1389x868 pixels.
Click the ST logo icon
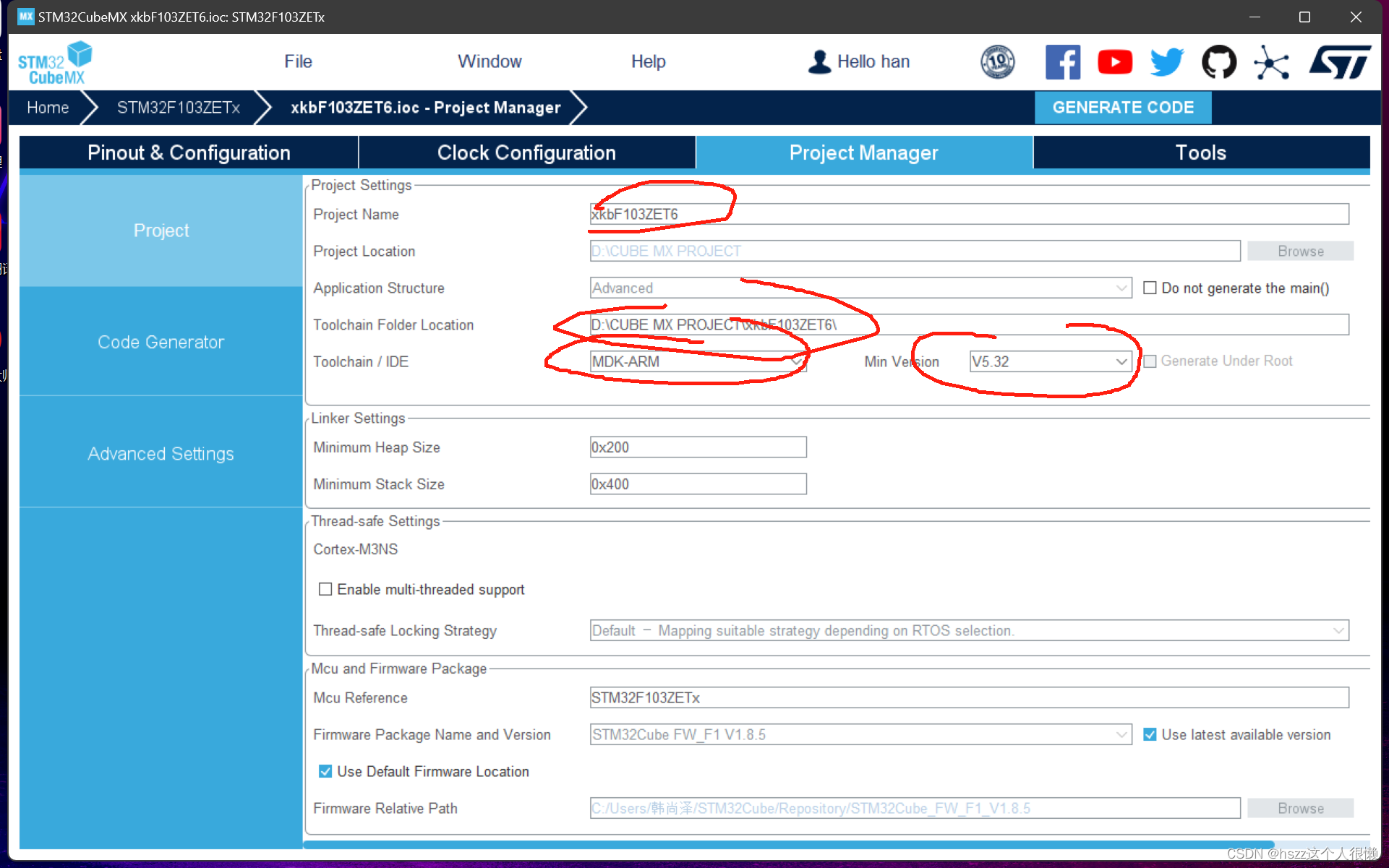(1340, 62)
